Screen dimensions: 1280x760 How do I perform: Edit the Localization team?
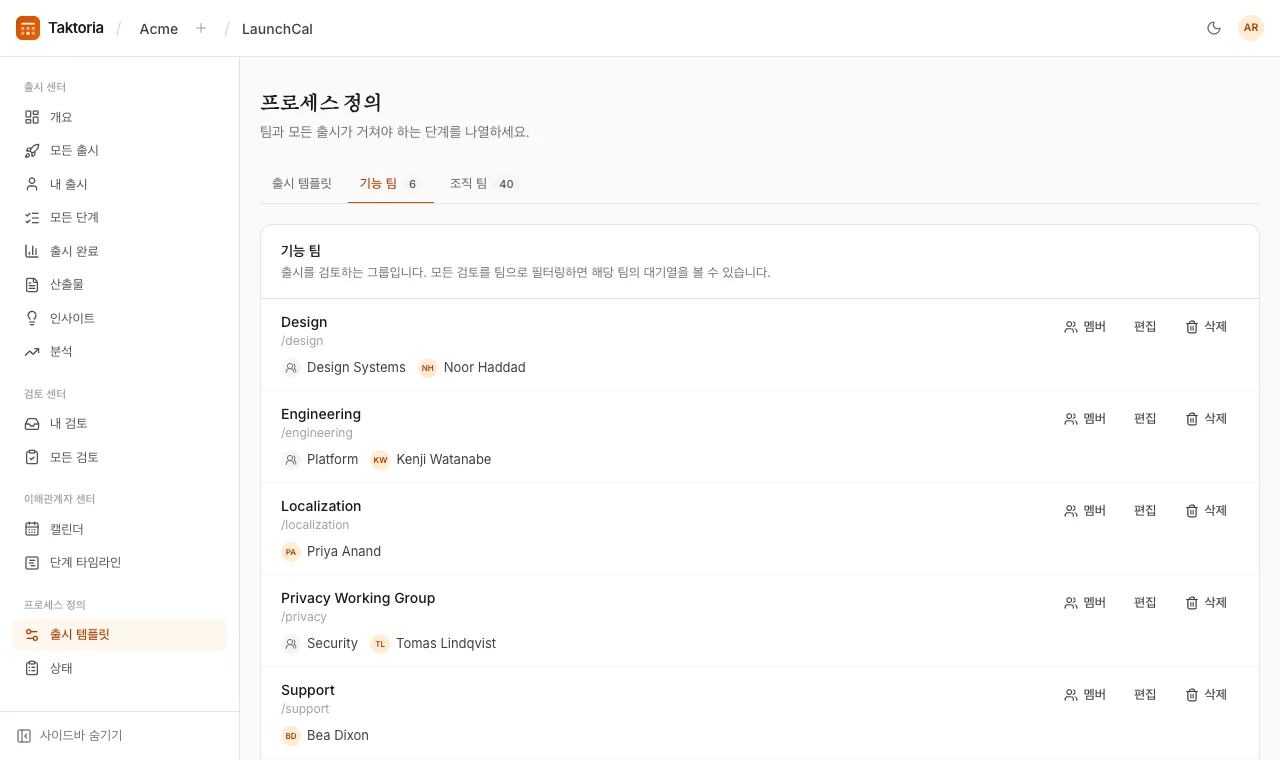tap(1145, 510)
